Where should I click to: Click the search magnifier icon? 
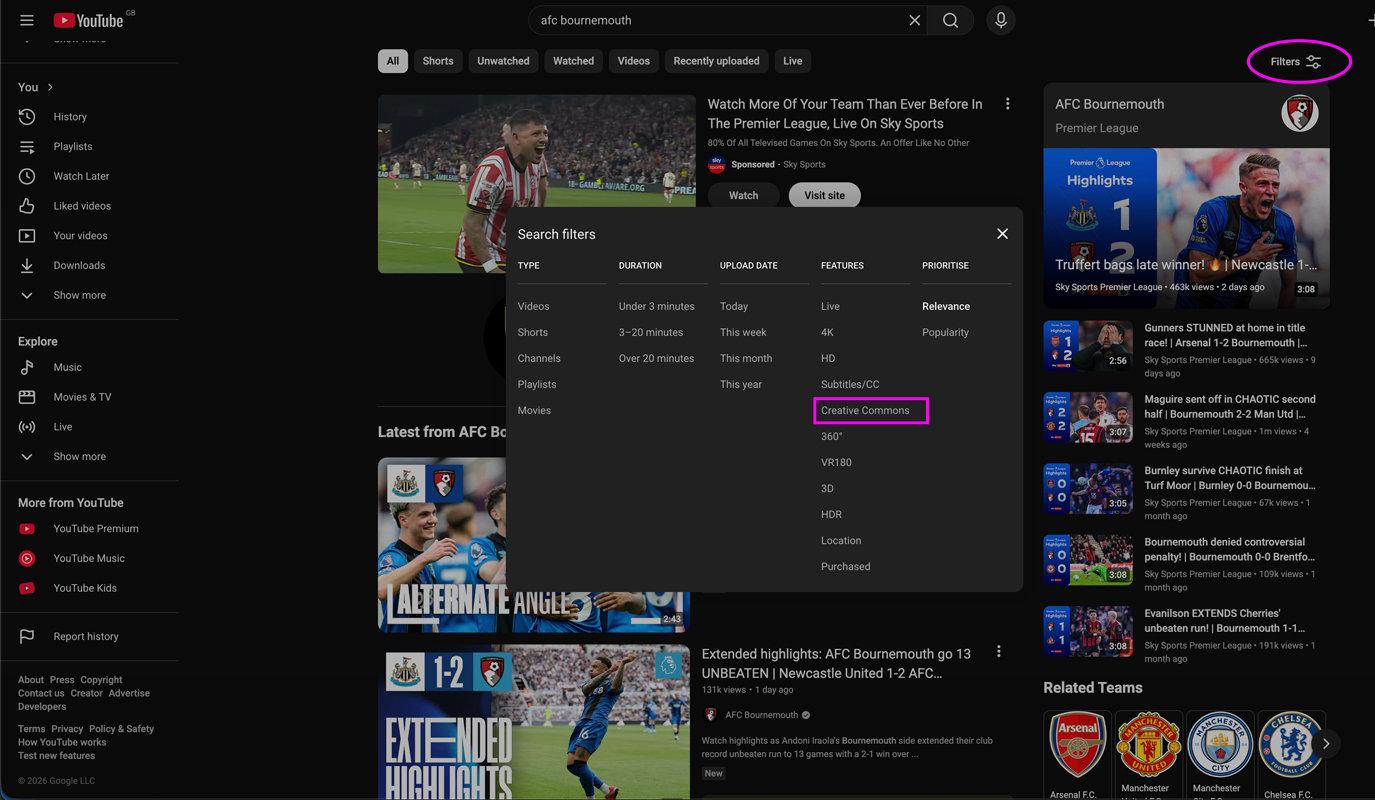click(948, 19)
